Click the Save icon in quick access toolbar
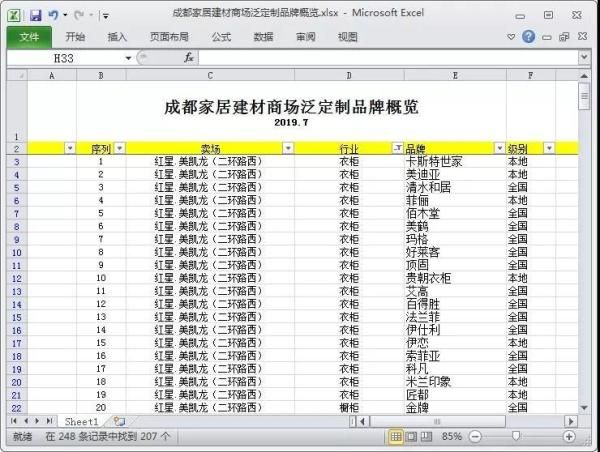 pos(35,15)
